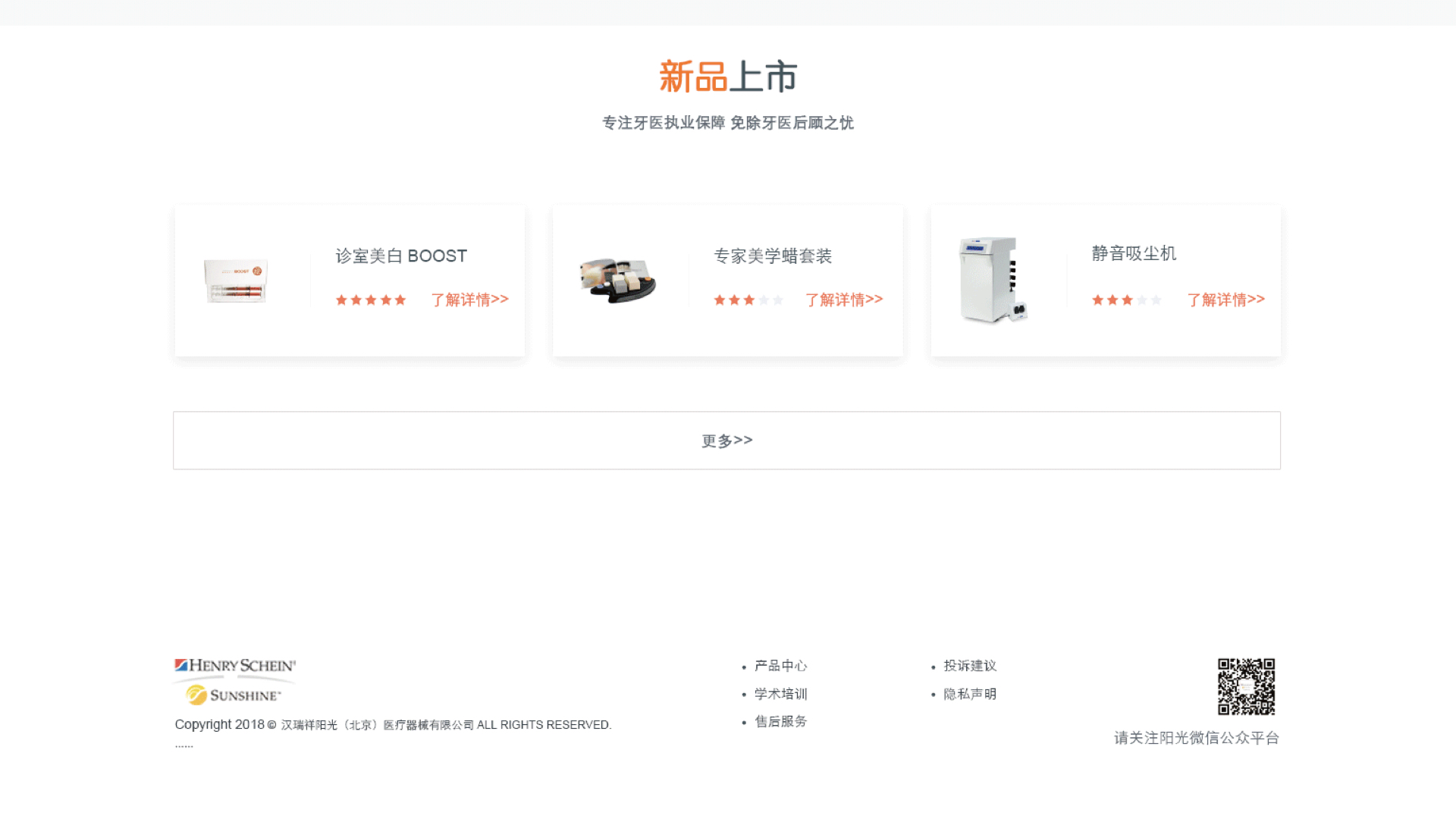This screenshot has height=819, width=1456.
Task: Click the 诊室美白 BOOST product title
Action: pyautogui.click(x=401, y=256)
